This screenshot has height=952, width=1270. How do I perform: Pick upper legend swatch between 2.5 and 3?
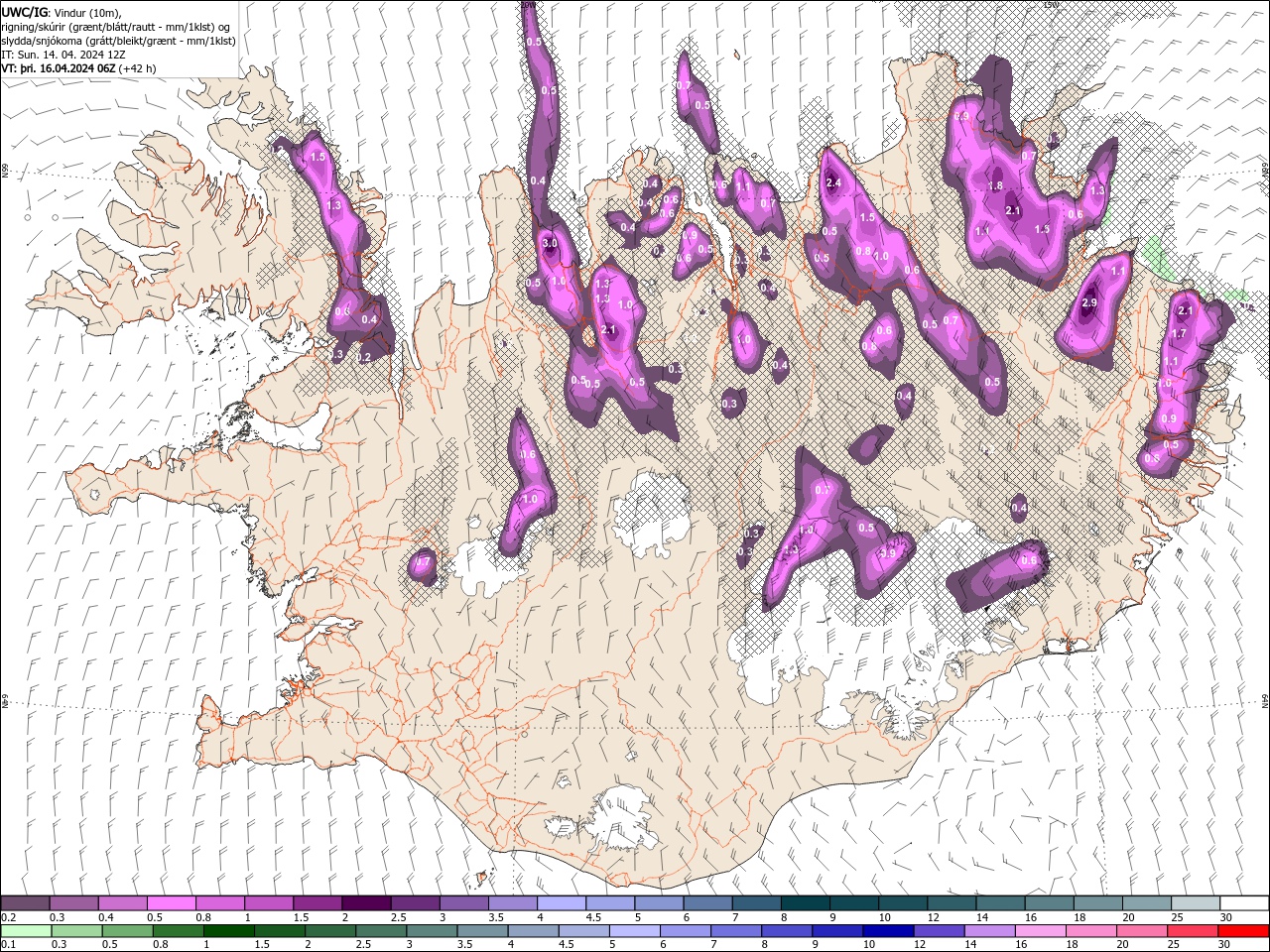[x=415, y=902]
